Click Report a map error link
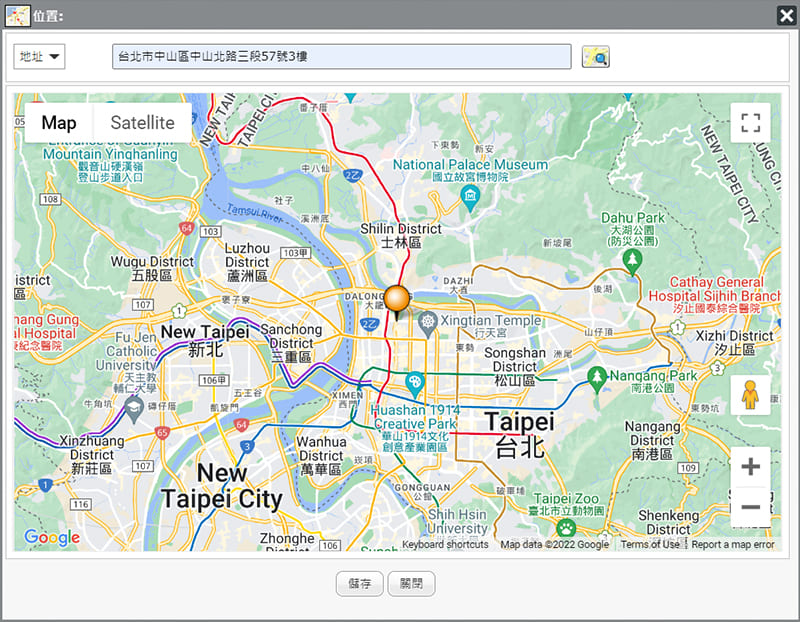Screen dimensions: 800x622 pos(733,544)
